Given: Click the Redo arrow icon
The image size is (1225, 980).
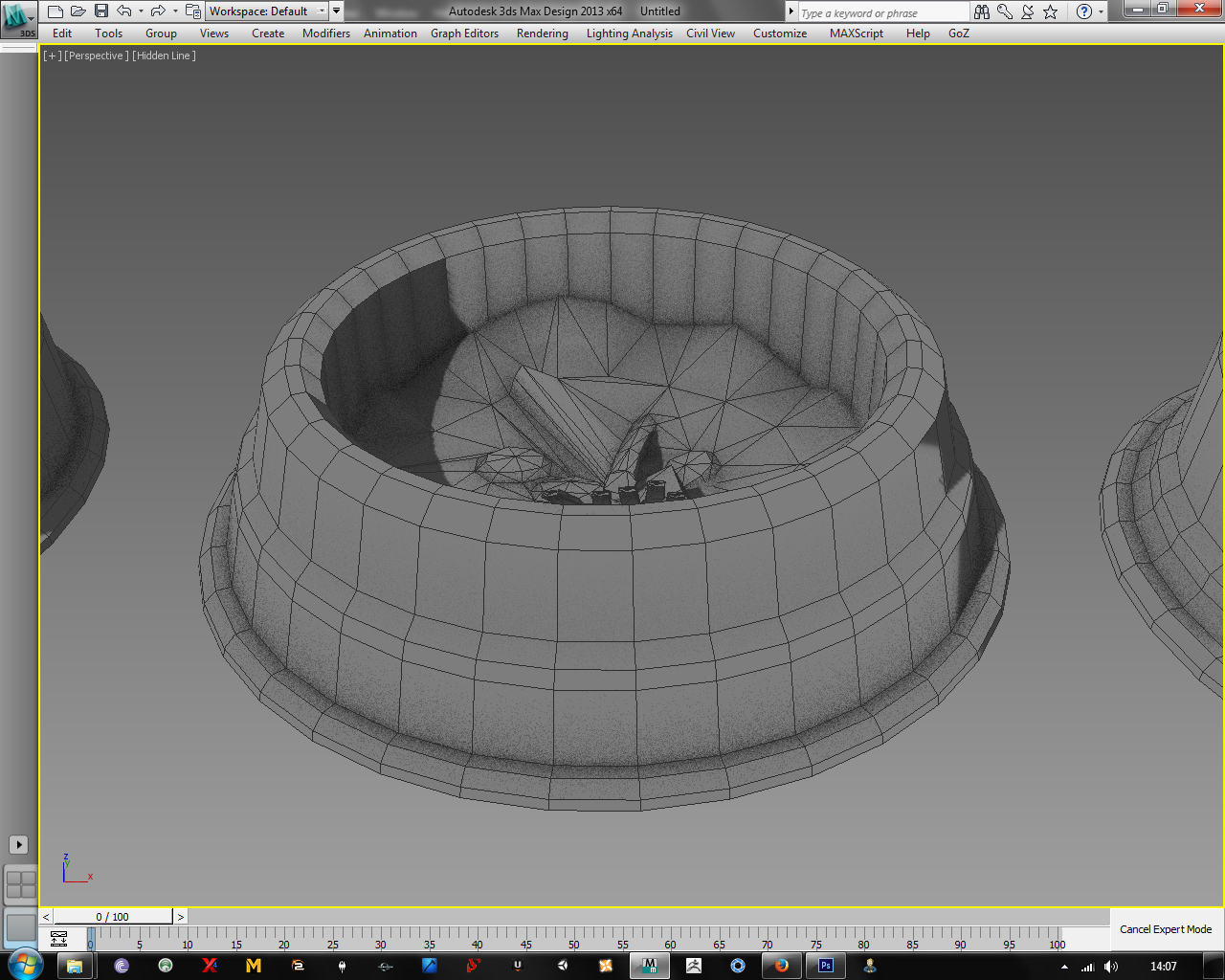Looking at the screenshot, I should [x=159, y=11].
